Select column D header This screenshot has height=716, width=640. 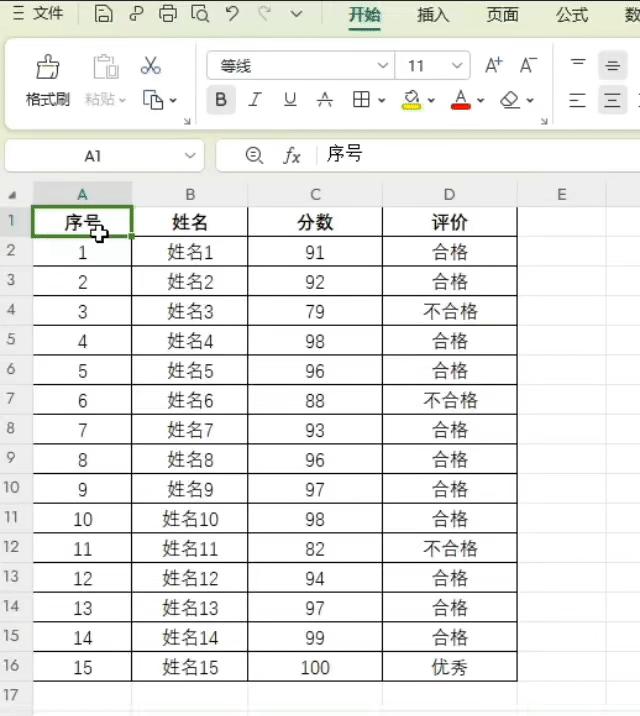(x=450, y=194)
